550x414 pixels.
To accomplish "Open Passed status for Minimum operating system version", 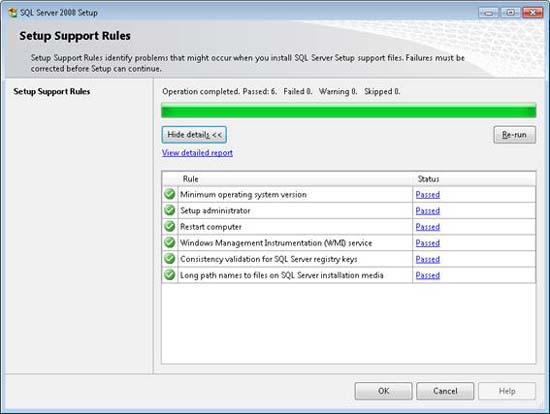I will click(428, 194).
